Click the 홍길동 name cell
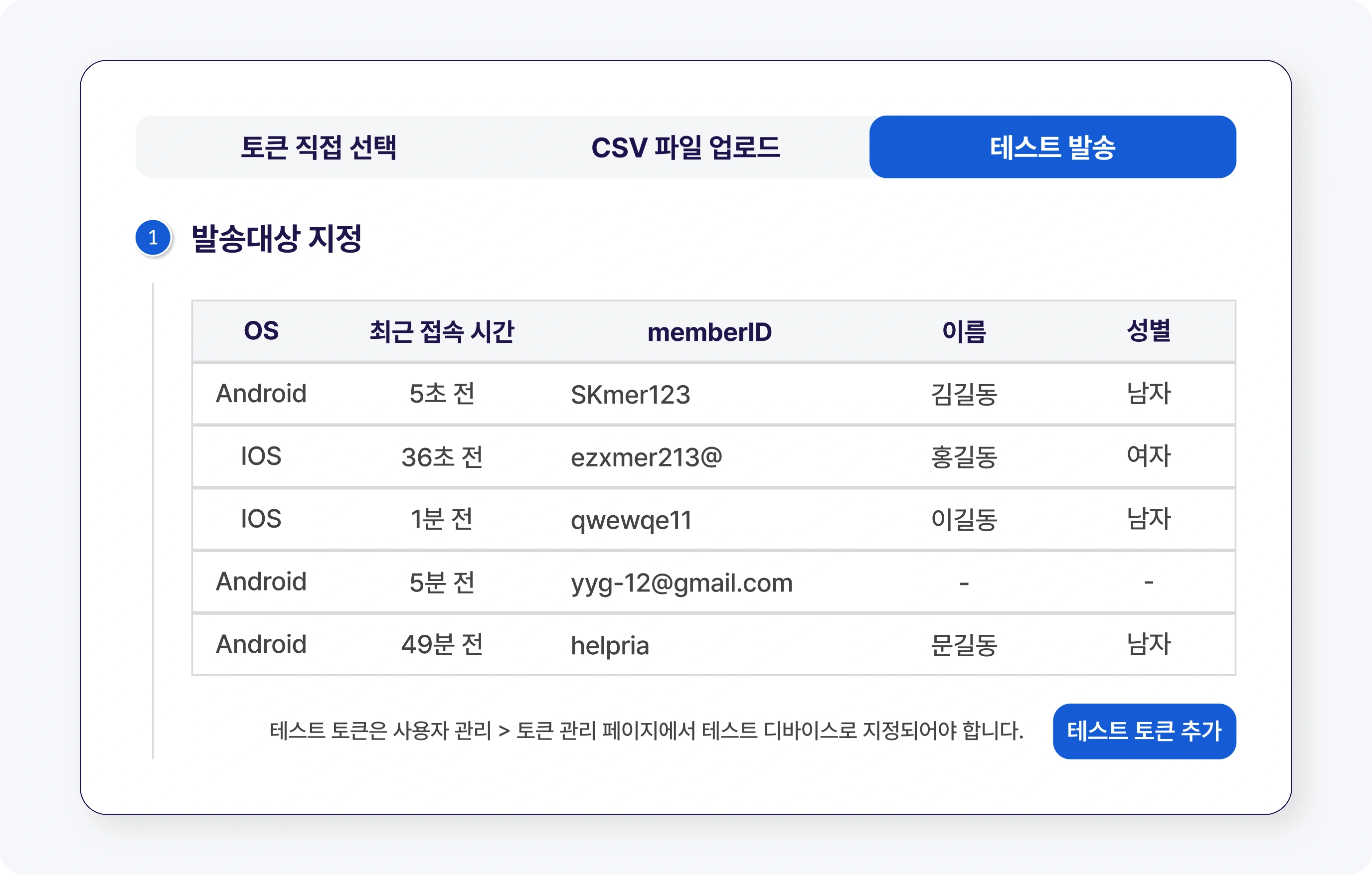Image resolution: width=1372 pixels, height=875 pixels. click(x=964, y=457)
